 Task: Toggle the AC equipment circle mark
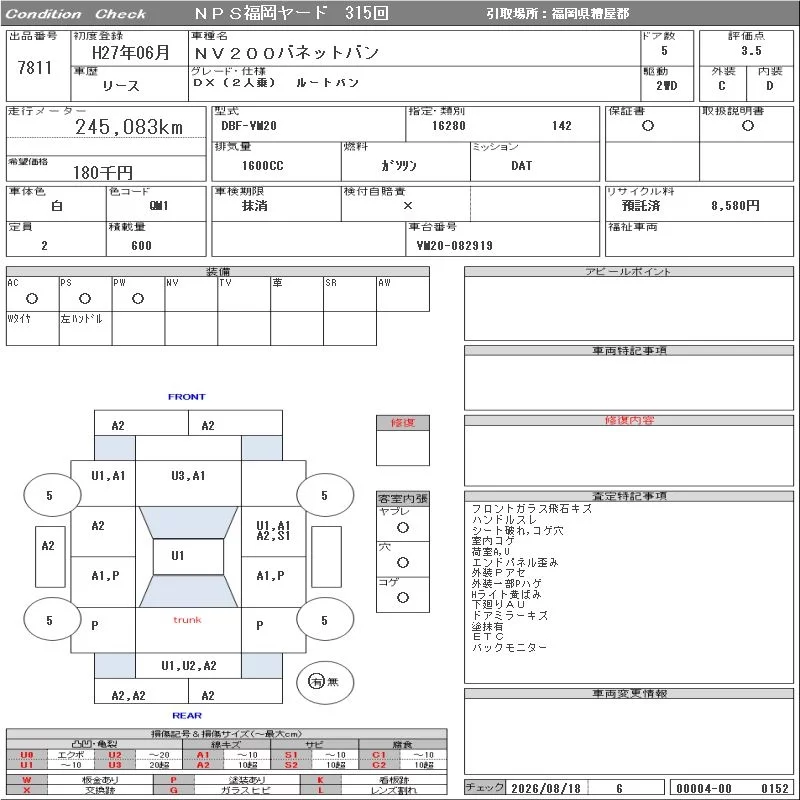pyautogui.click(x=32, y=298)
